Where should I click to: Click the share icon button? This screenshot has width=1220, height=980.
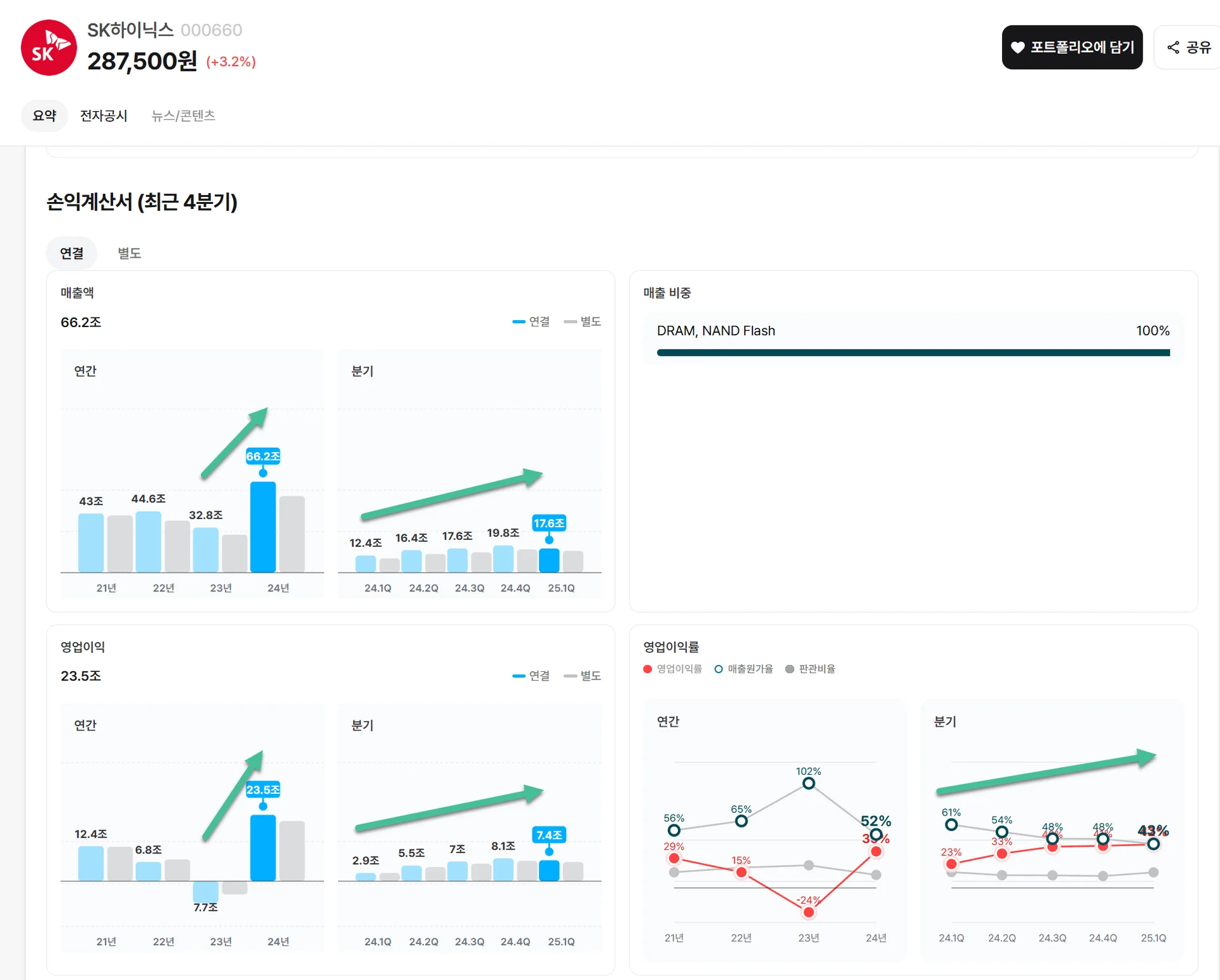(1173, 47)
